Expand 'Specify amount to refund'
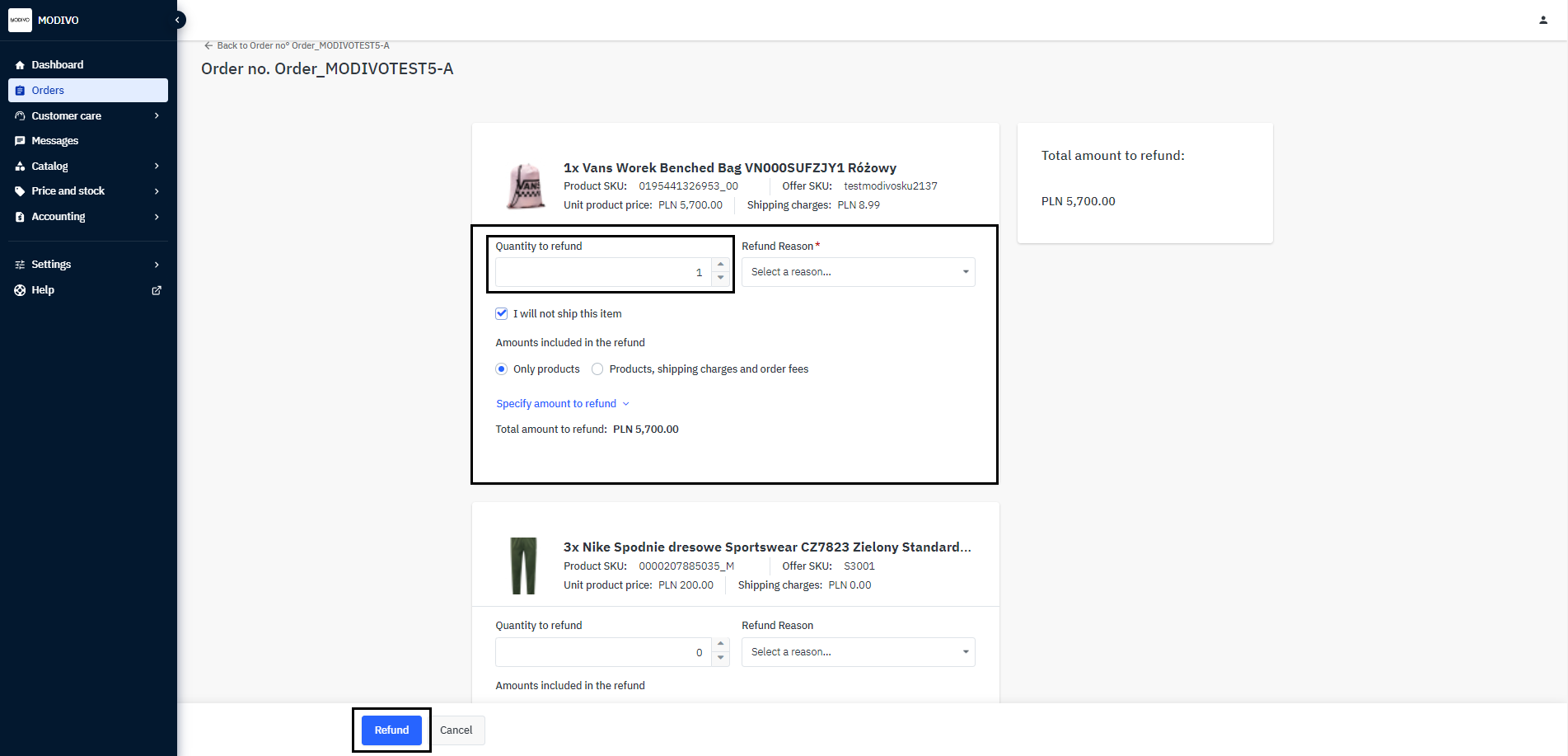The image size is (1568, 756). (x=563, y=403)
